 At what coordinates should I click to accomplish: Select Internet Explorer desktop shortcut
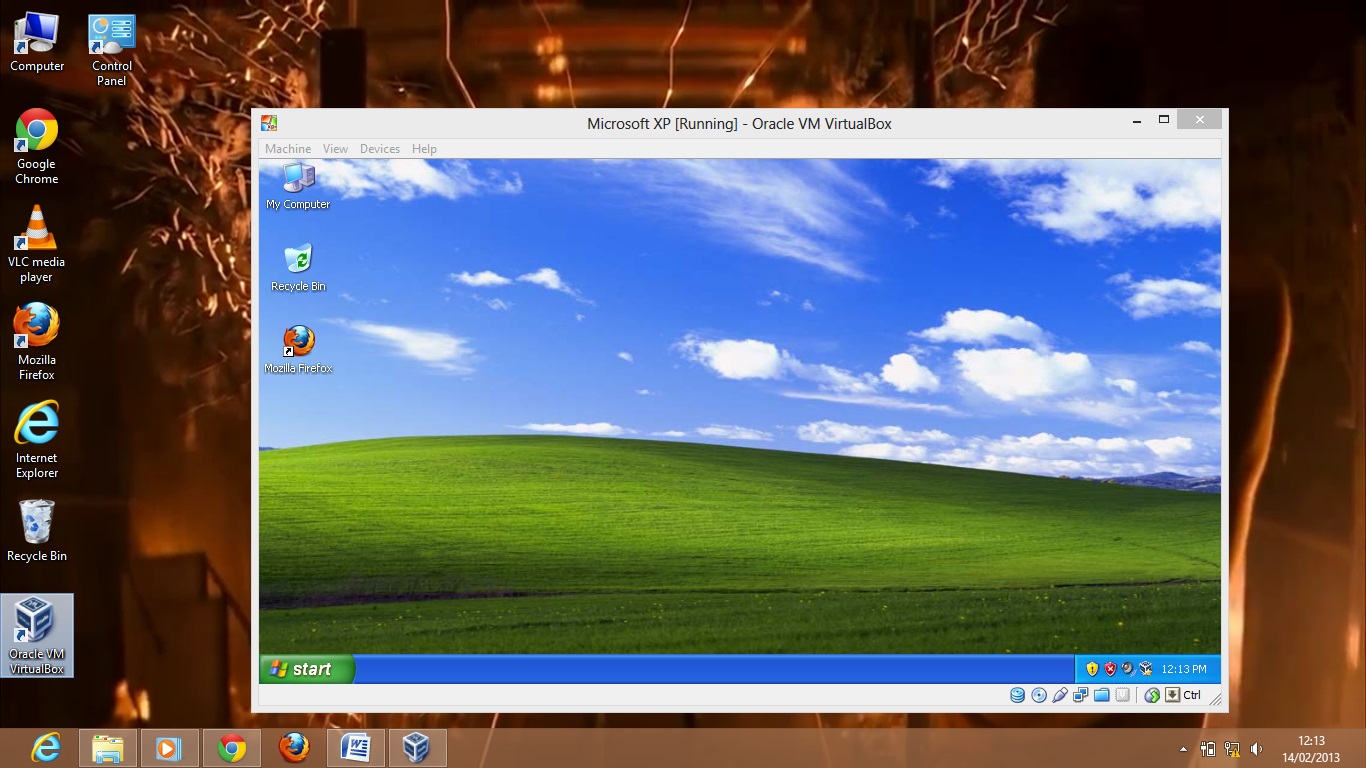(x=37, y=441)
